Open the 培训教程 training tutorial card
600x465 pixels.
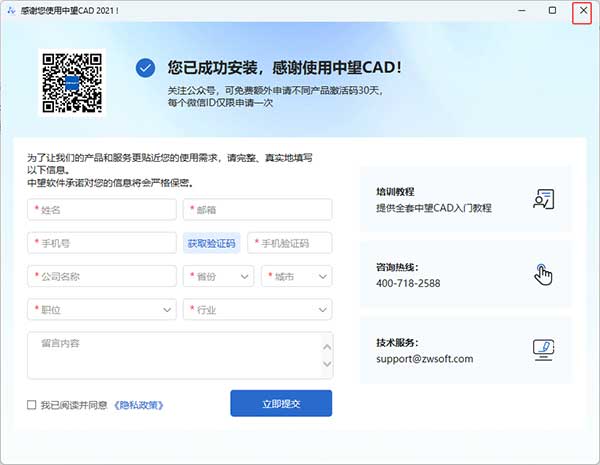pos(466,199)
